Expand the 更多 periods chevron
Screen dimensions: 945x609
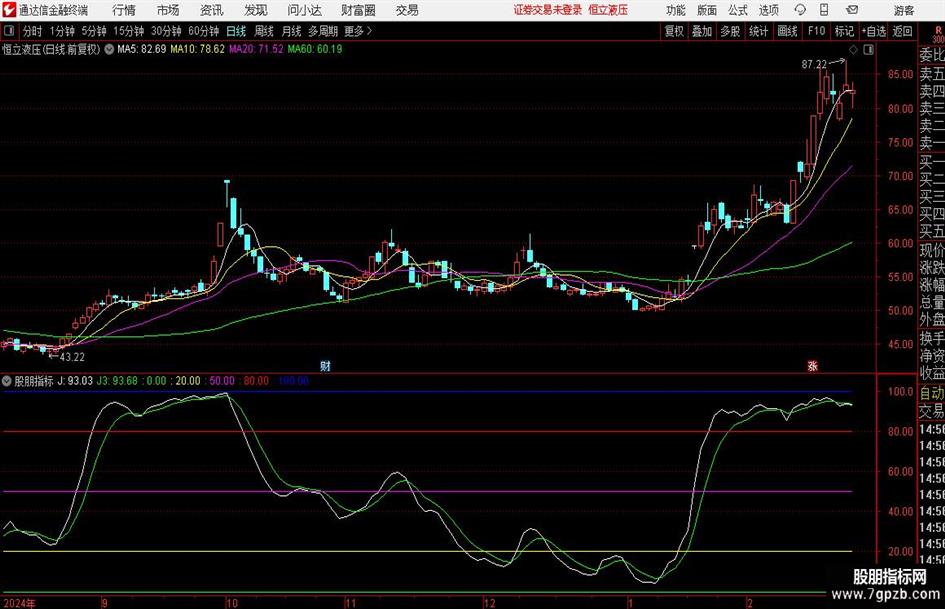(369, 31)
